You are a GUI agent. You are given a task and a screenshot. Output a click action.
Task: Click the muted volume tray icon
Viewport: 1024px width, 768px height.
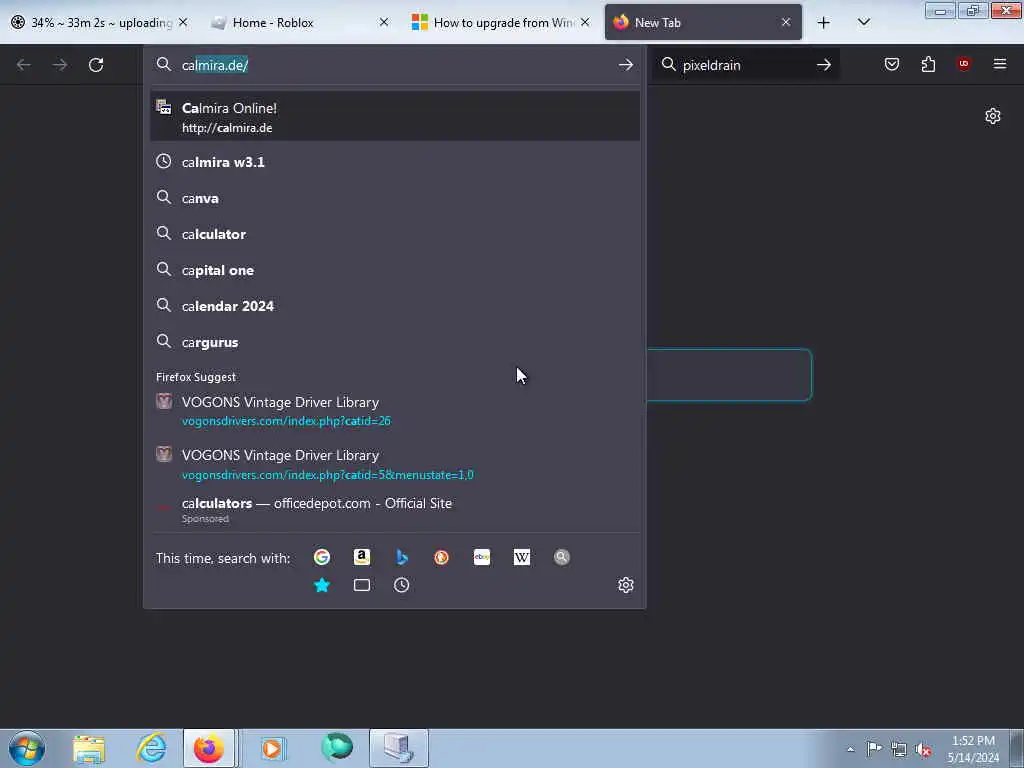pyautogui.click(x=923, y=750)
